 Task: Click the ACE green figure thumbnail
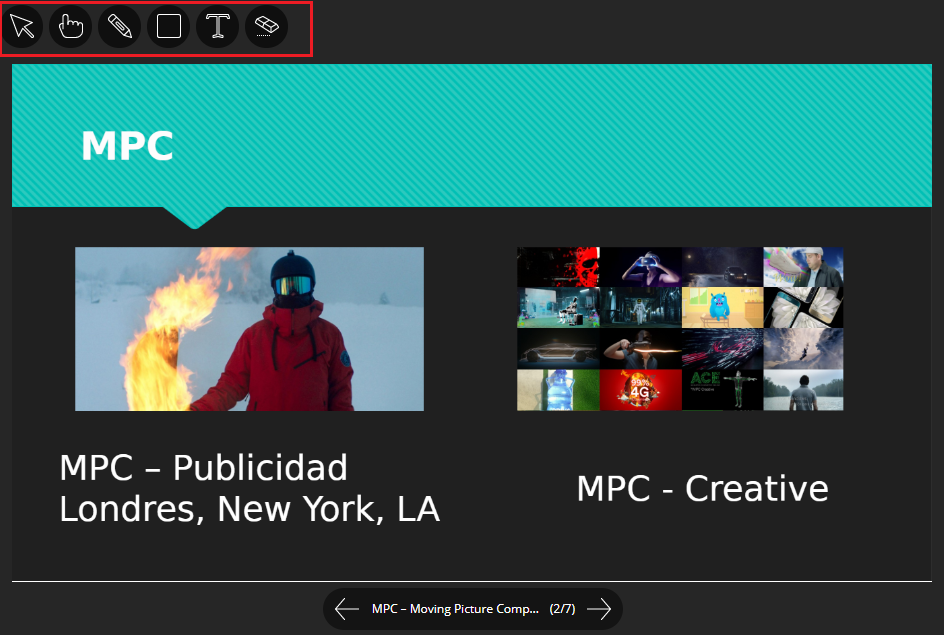[x=722, y=390]
